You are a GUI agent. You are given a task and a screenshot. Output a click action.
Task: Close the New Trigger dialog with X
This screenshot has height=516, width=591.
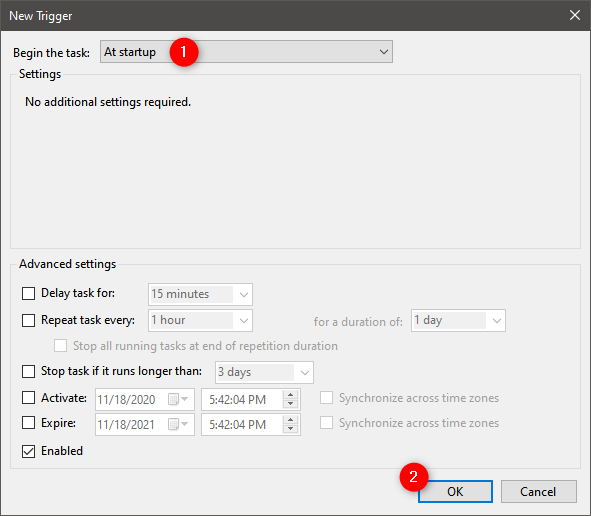point(574,15)
